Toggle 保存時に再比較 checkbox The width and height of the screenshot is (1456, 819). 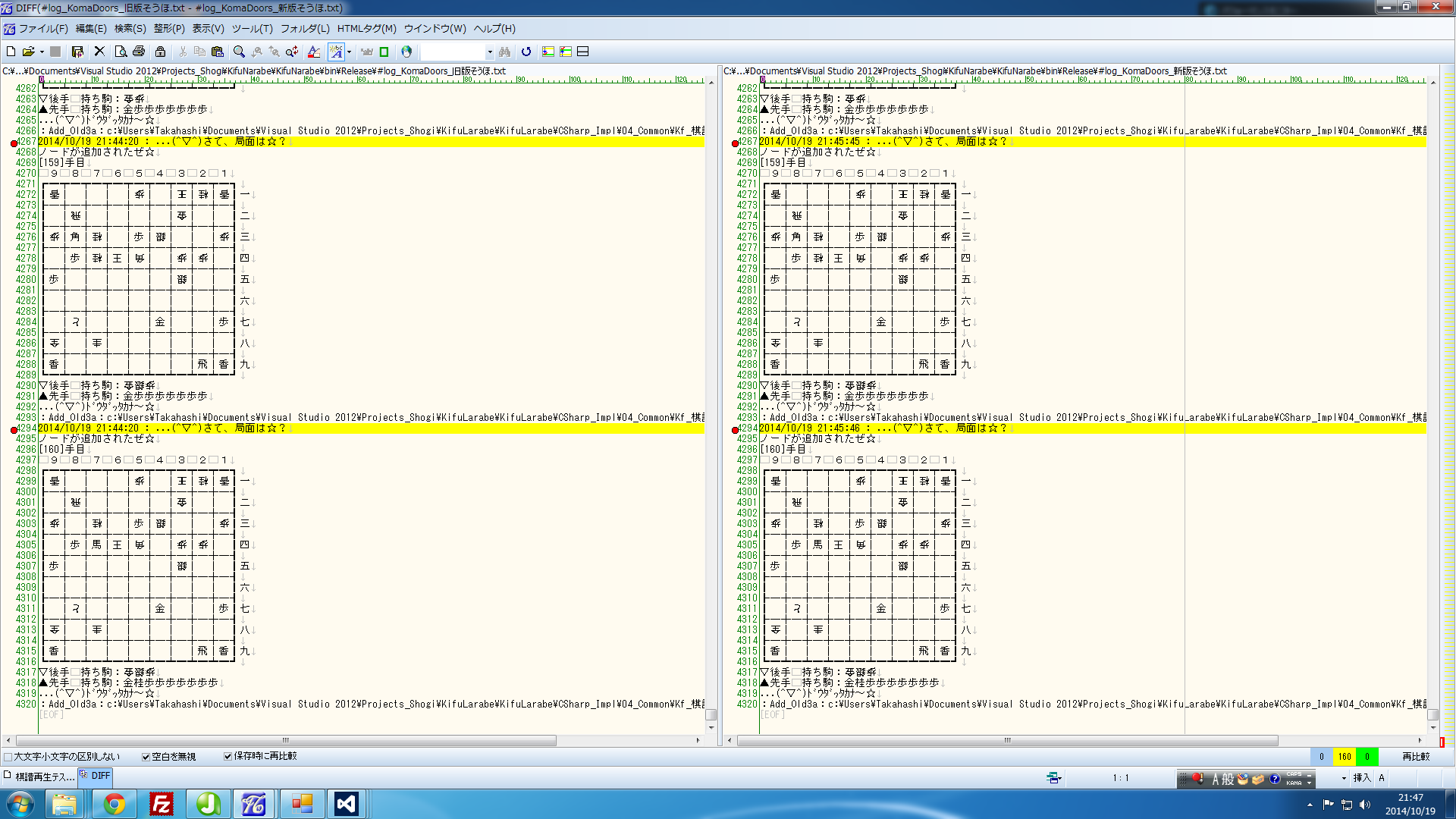pyautogui.click(x=227, y=757)
